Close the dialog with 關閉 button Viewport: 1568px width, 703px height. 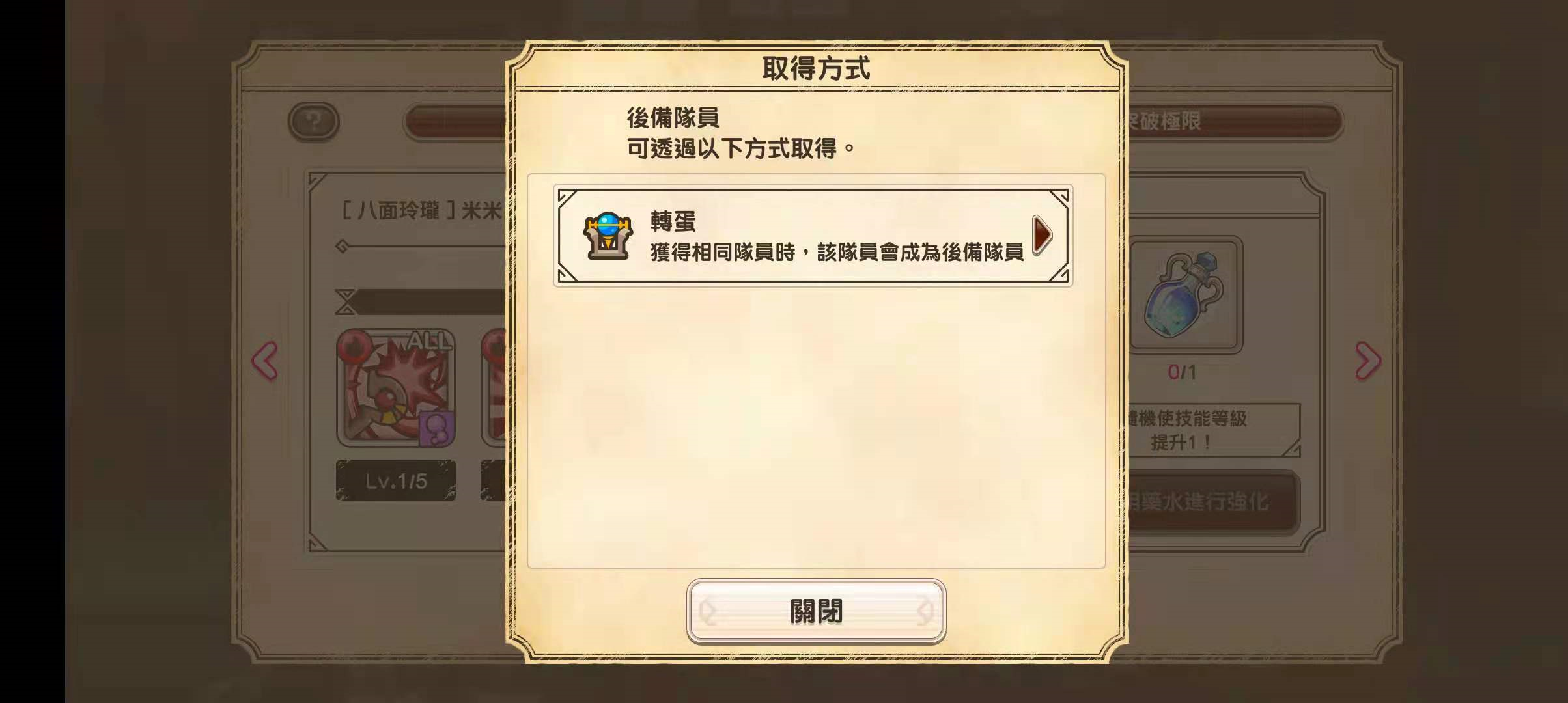click(816, 611)
